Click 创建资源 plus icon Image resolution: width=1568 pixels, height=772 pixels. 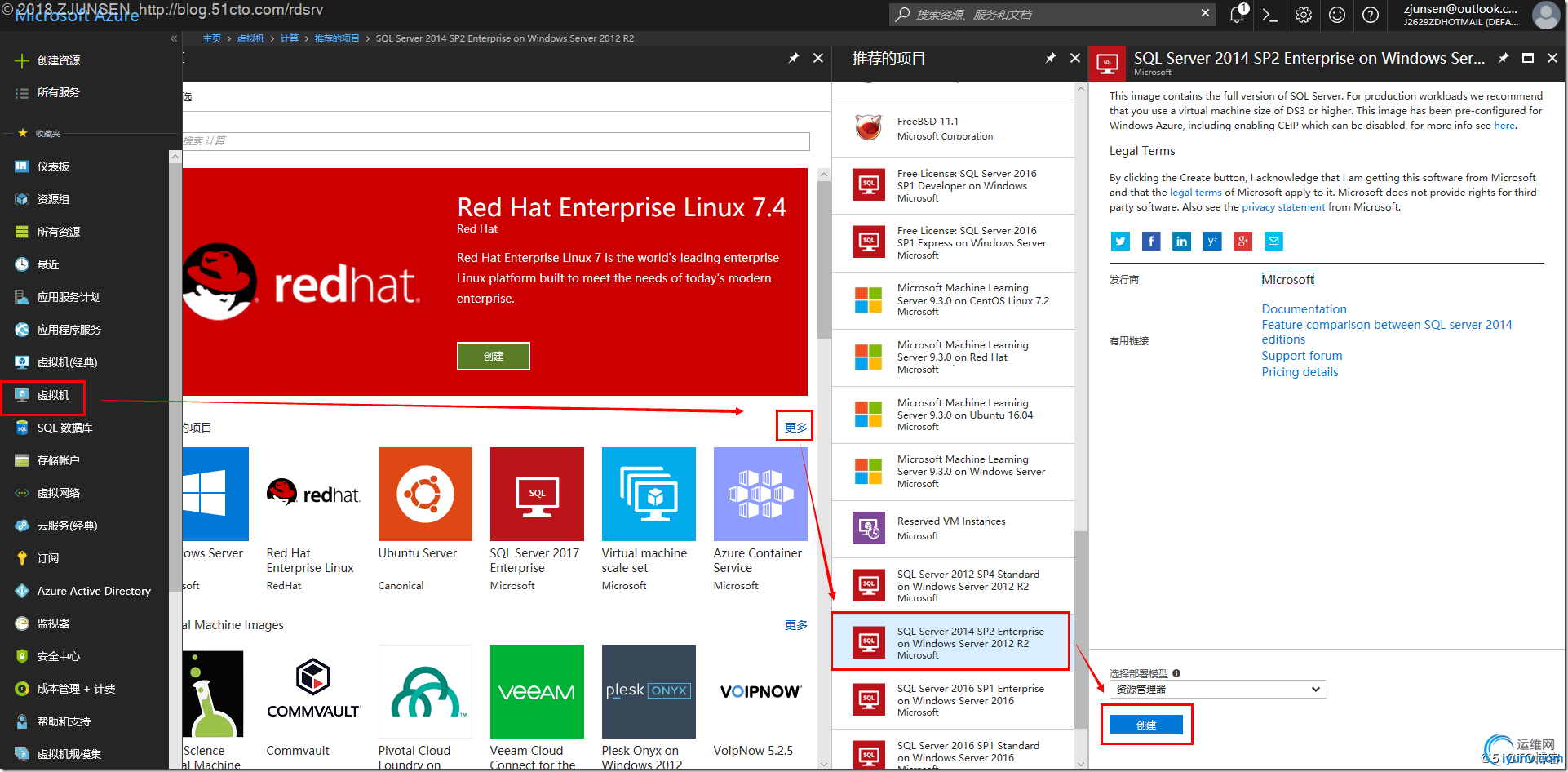(x=22, y=60)
